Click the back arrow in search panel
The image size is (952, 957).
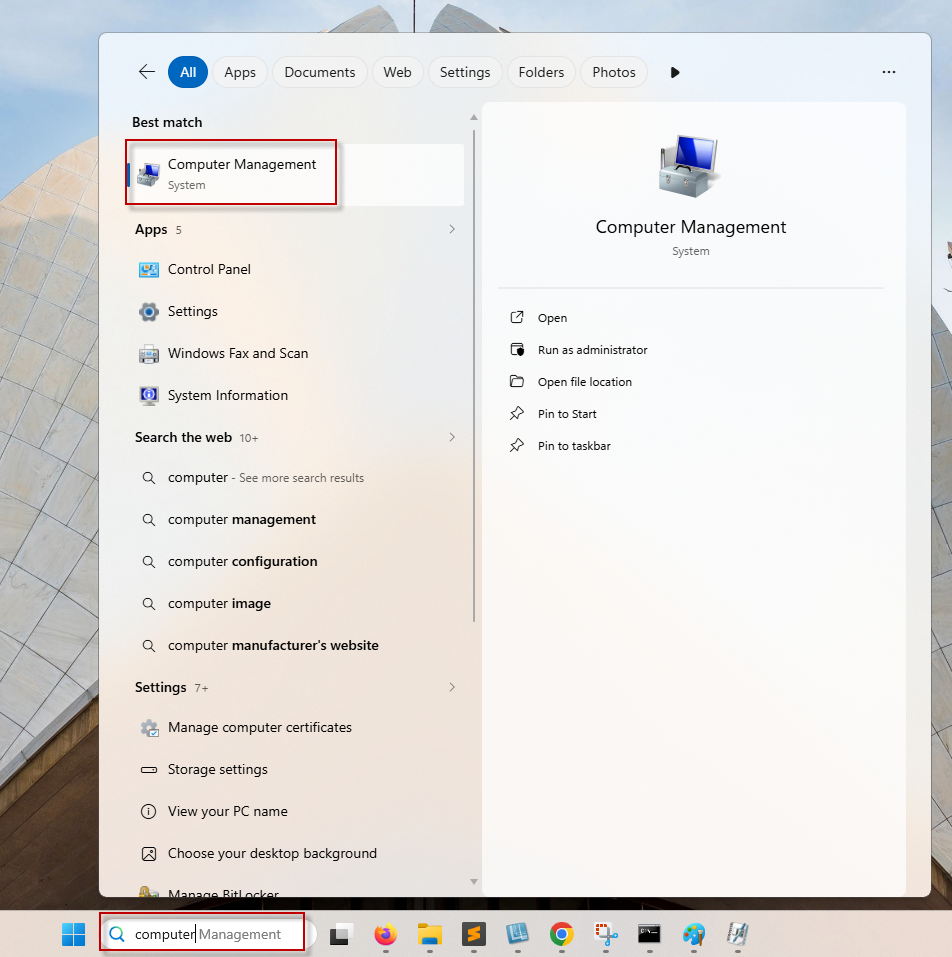point(146,72)
